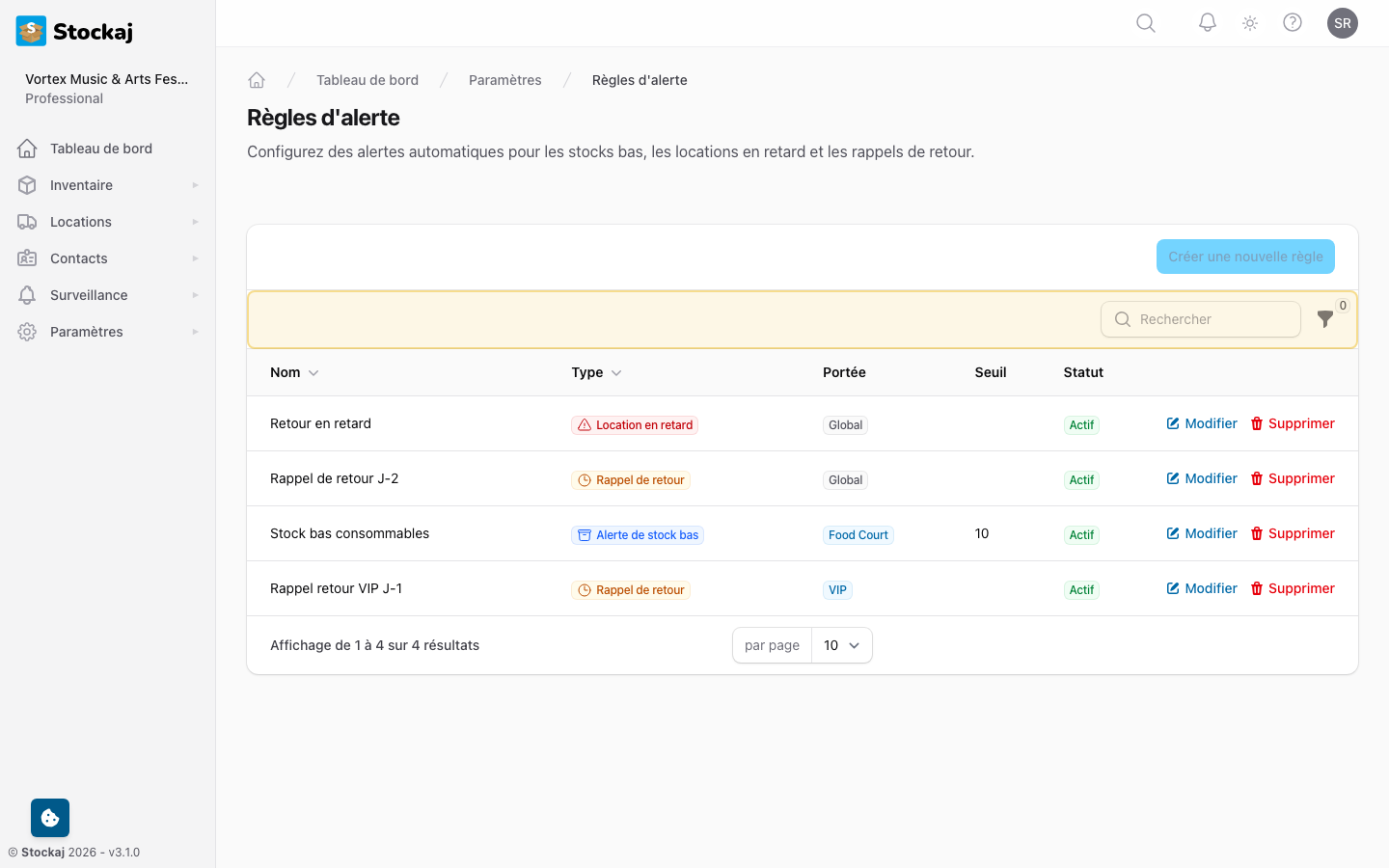Click Créer une nouvelle règle

tap(1245, 257)
